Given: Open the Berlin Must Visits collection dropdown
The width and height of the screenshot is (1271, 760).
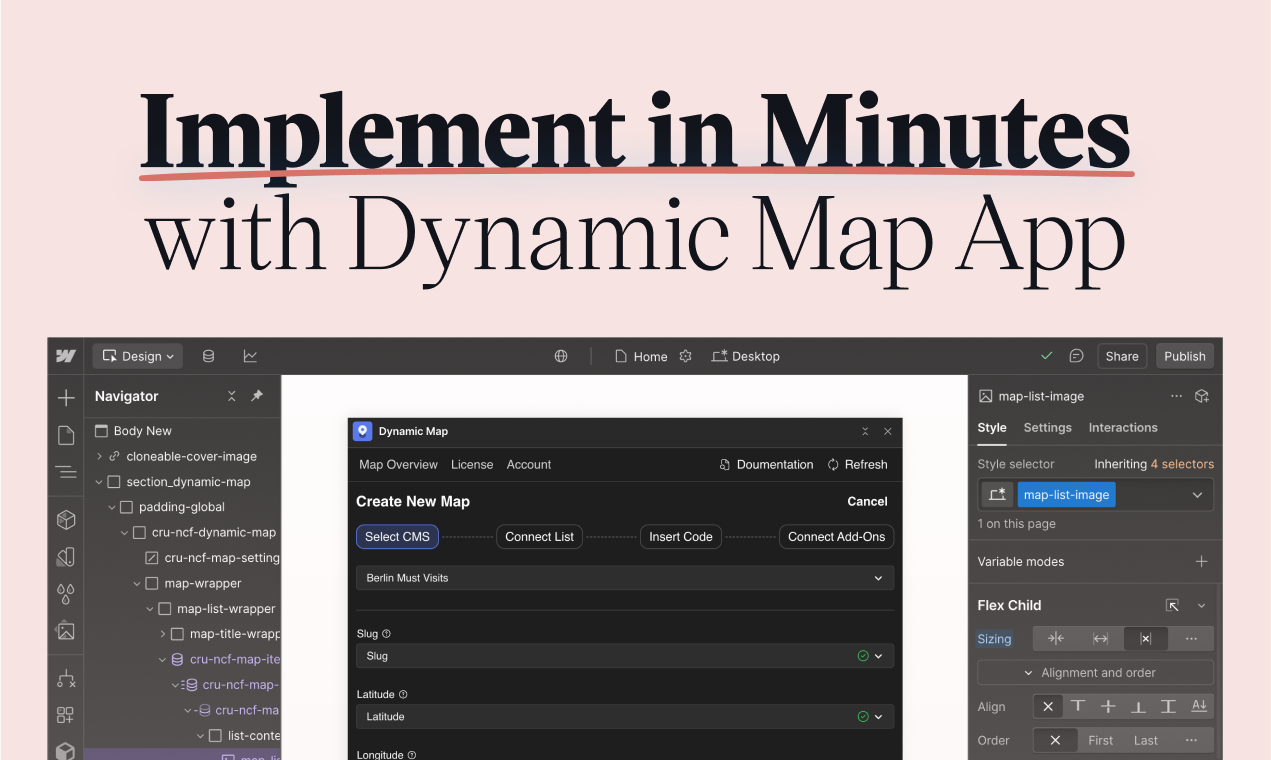Looking at the screenshot, I should [x=625, y=578].
